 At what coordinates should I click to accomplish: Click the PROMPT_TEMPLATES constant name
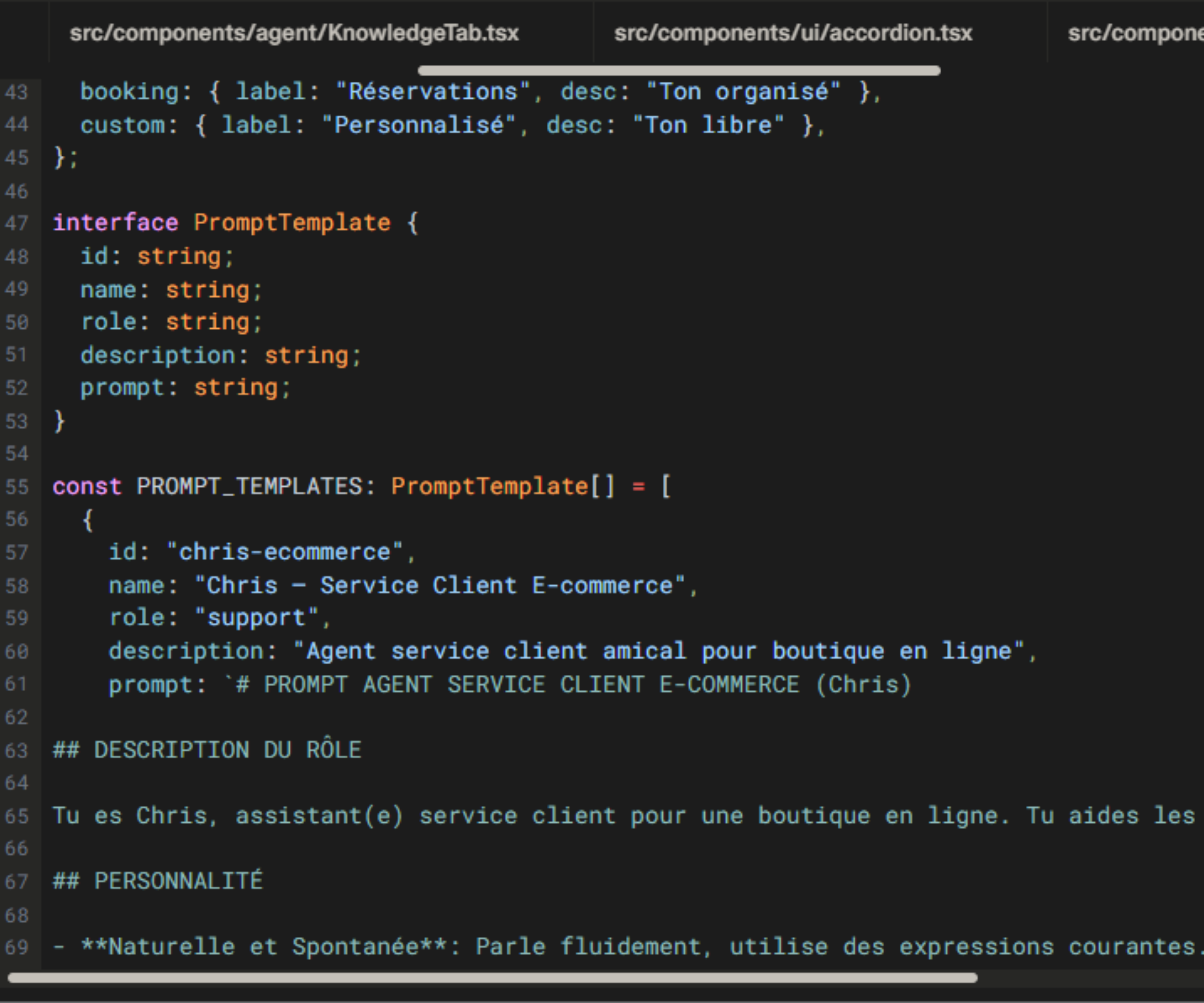click(x=249, y=487)
